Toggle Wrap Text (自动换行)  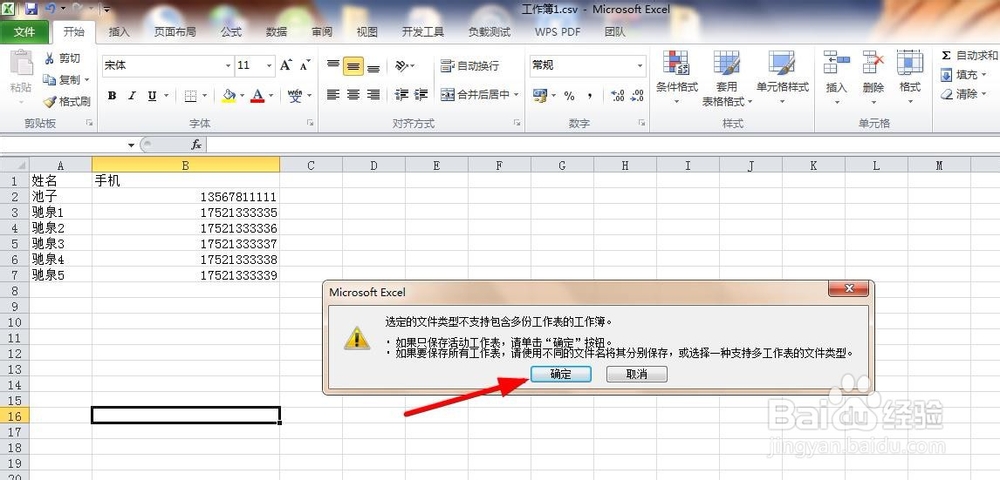(470, 66)
